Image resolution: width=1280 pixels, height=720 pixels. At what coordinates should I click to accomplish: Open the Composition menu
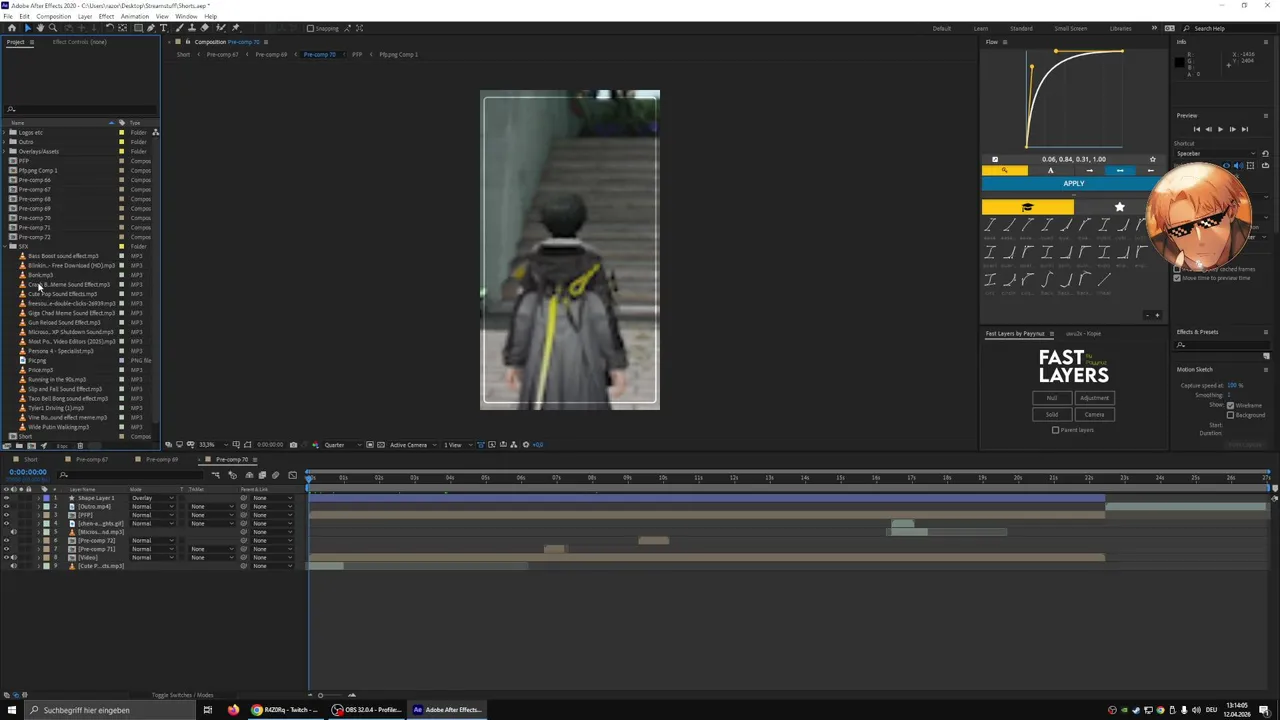pyautogui.click(x=54, y=16)
